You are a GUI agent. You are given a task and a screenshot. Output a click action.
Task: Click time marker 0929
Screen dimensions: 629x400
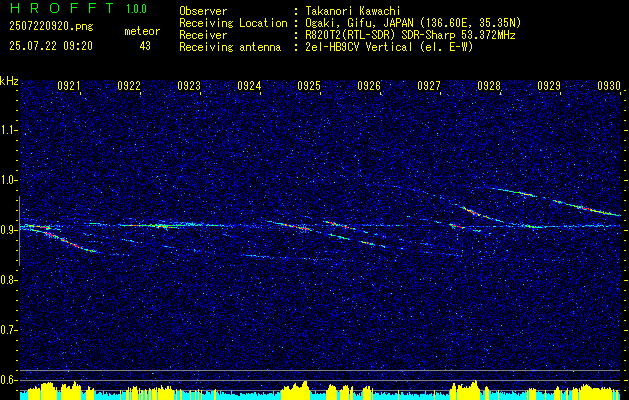pos(549,85)
